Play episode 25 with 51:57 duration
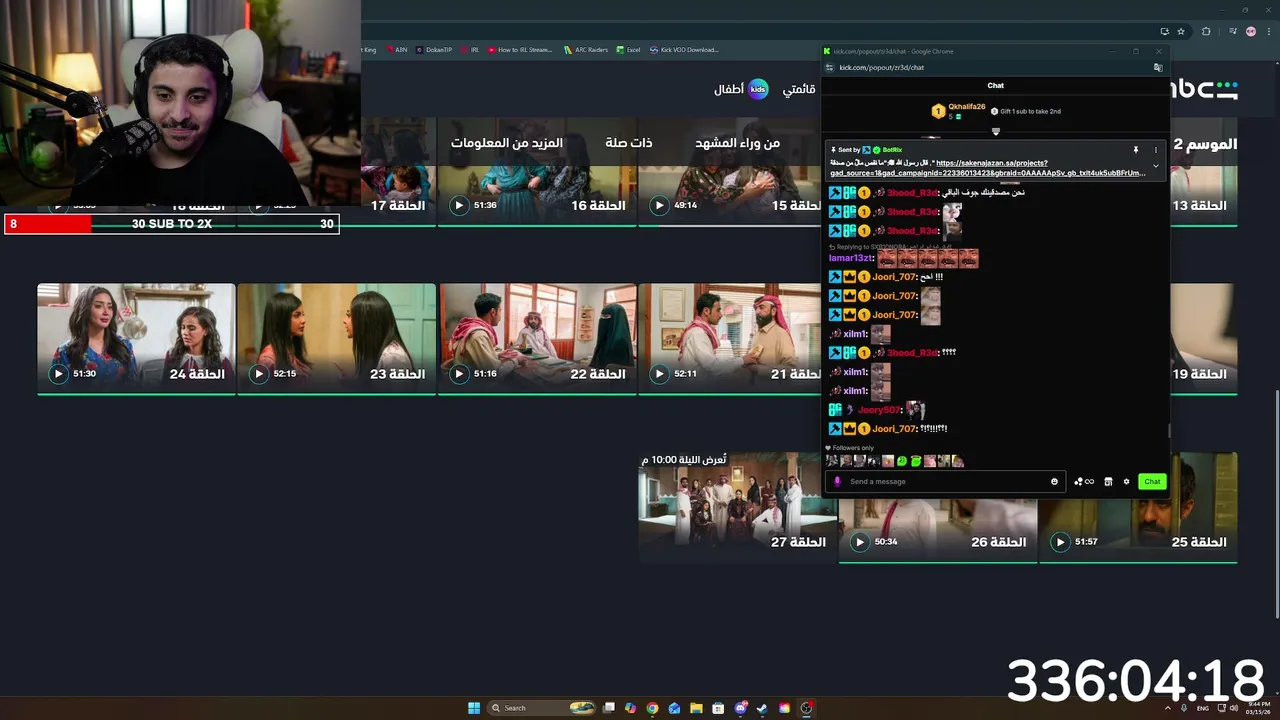The width and height of the screenshot is (1280, 720). [1060, 542]
